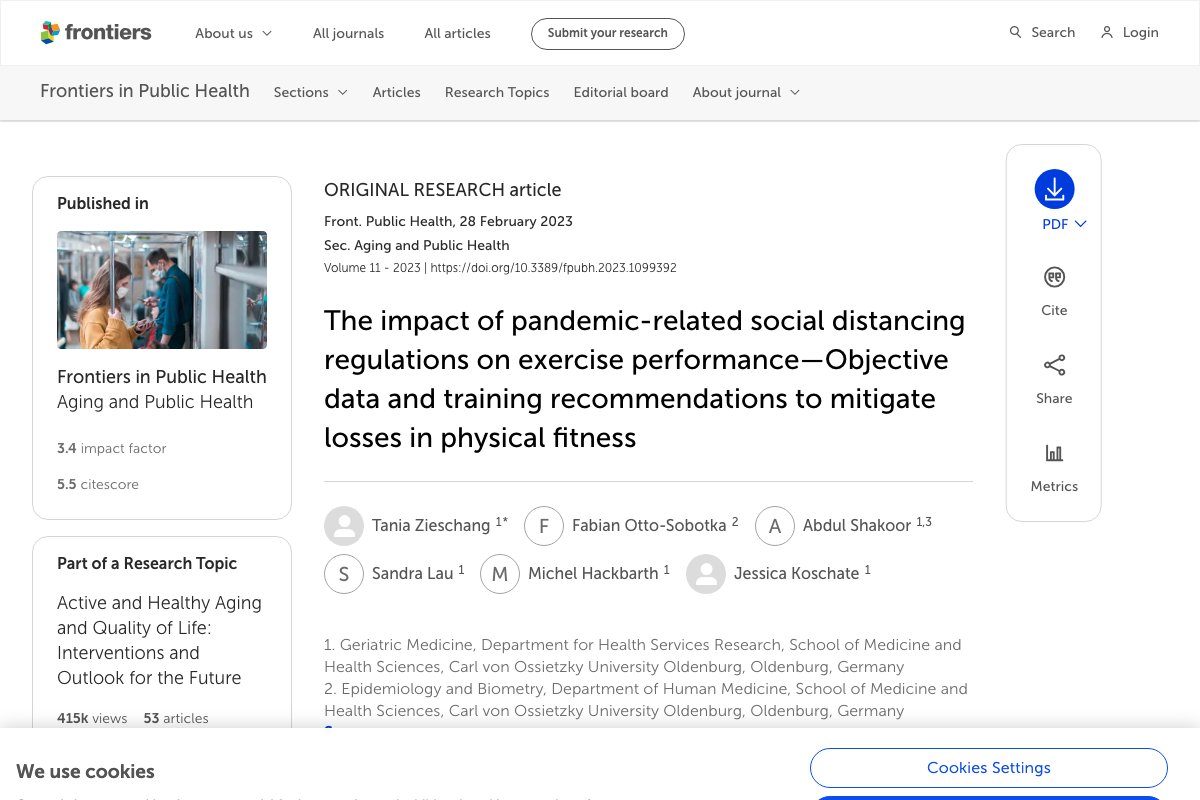Open the Research Topics tab
Viewport: 1200px width, 800px height.
click(497, 92)
